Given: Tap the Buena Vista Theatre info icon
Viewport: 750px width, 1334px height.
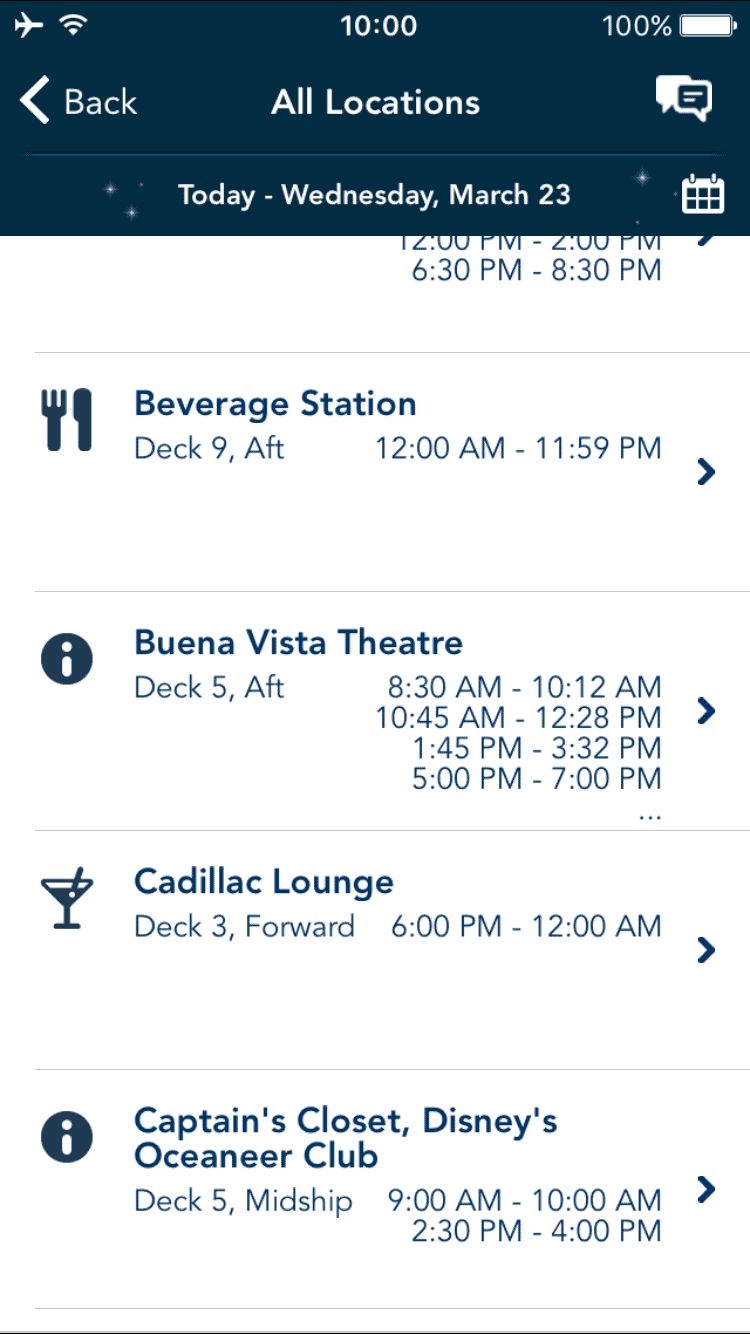Looking at the screenshot, I should [67, 659].
